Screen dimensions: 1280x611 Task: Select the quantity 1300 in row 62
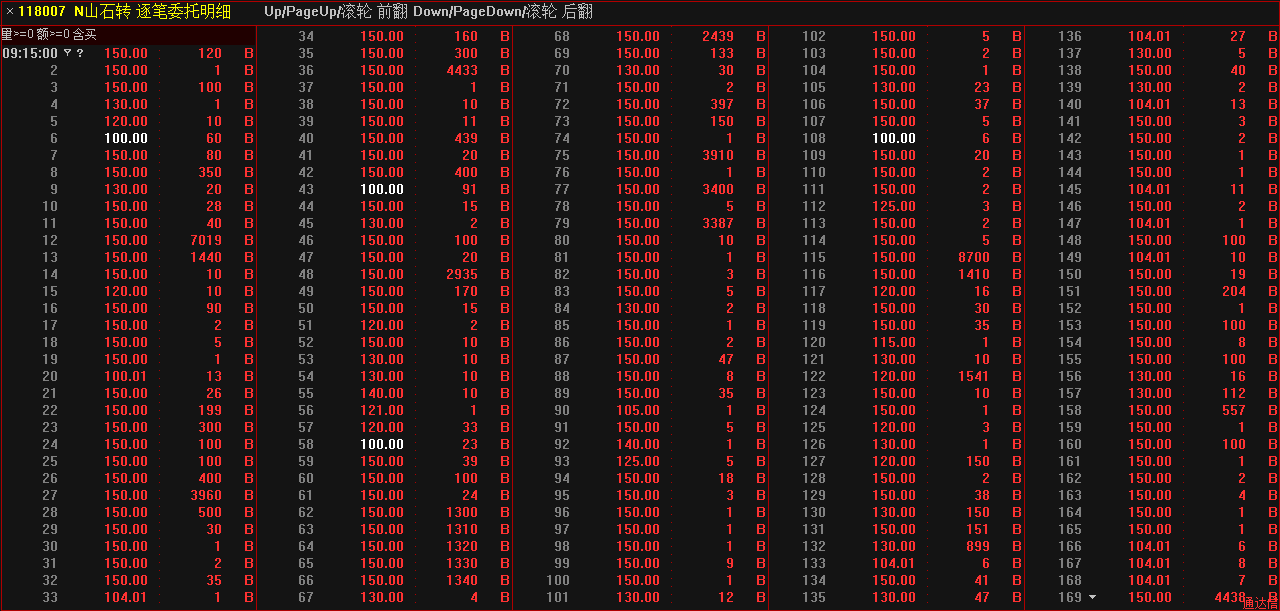tap(462, 512)
